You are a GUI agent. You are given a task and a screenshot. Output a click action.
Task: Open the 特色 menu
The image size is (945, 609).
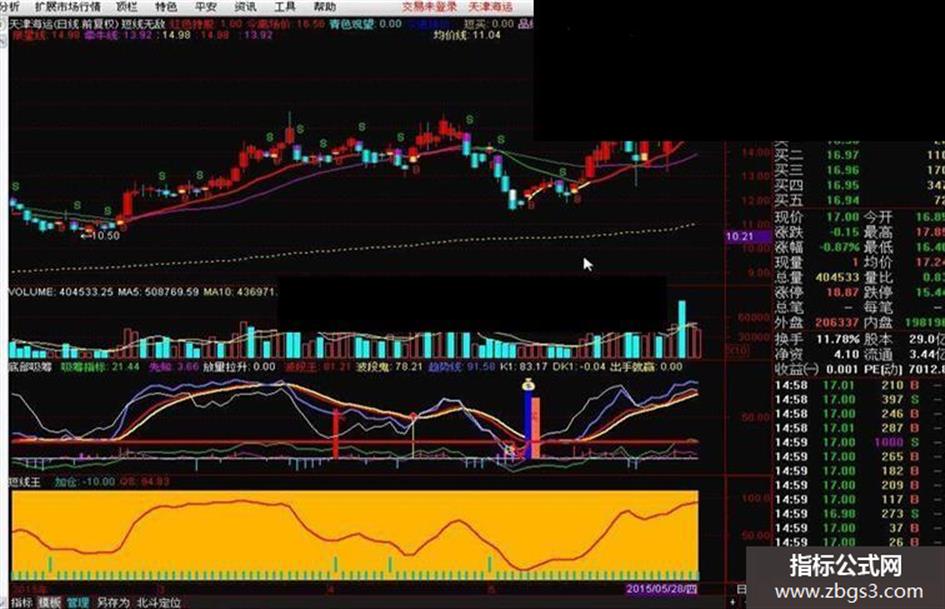coord(166,7)
